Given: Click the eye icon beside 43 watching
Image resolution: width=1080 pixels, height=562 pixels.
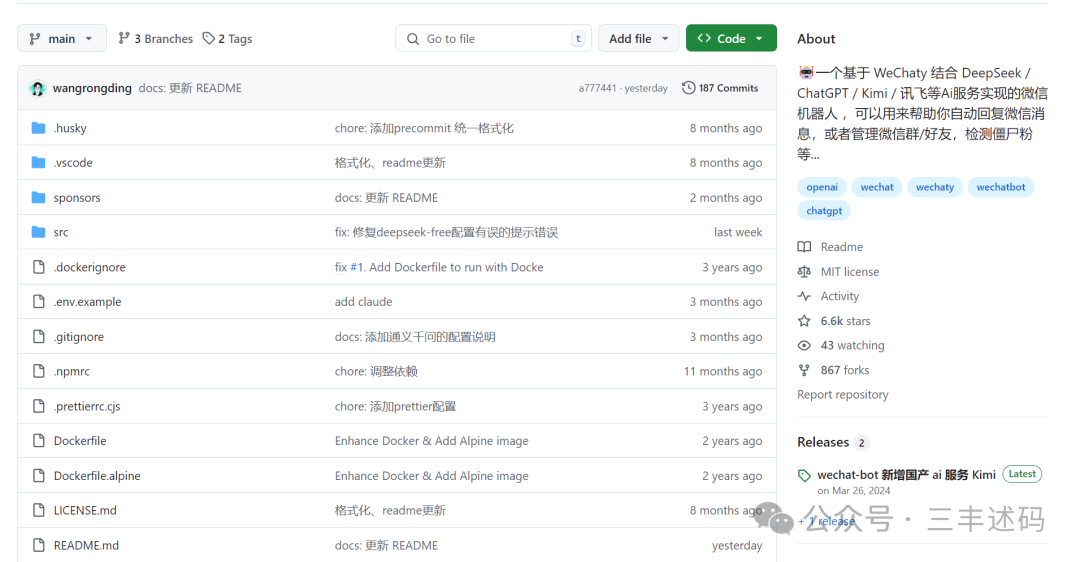Looking at the screenshot, I should point(804,345).
